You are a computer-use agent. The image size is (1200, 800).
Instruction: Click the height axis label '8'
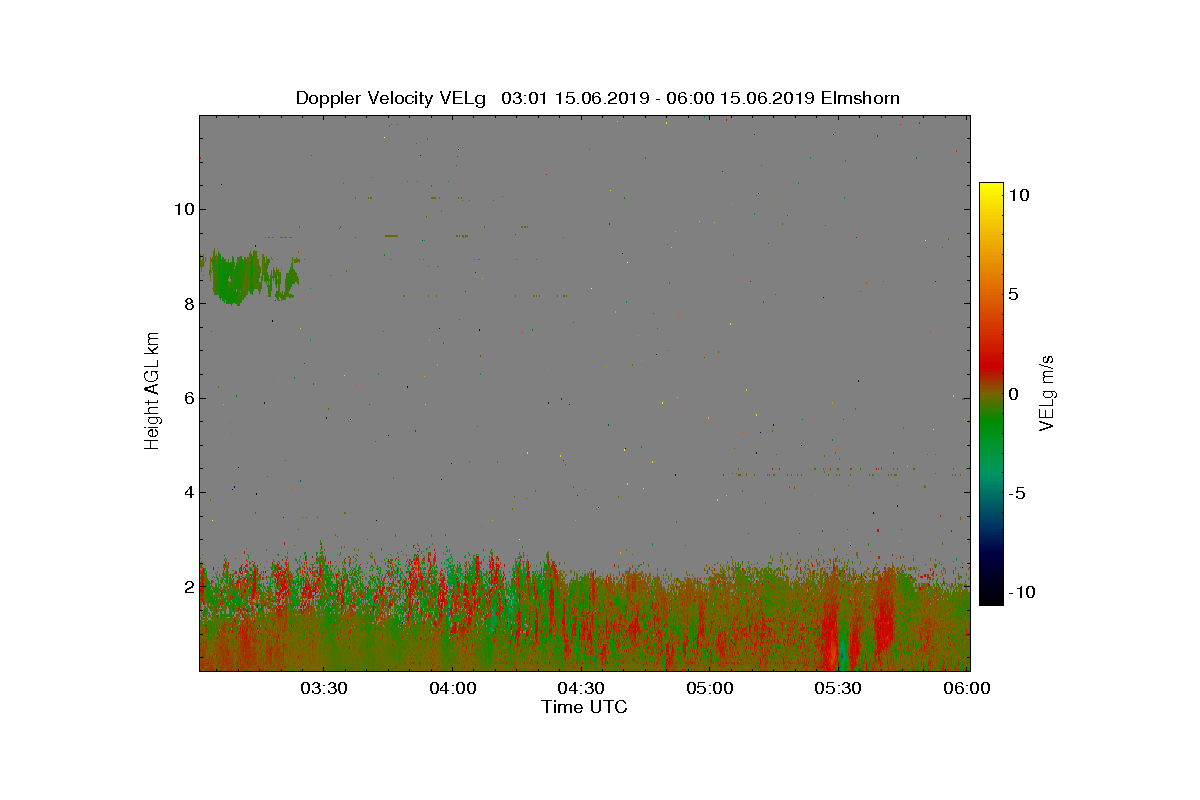coord(188,304)
